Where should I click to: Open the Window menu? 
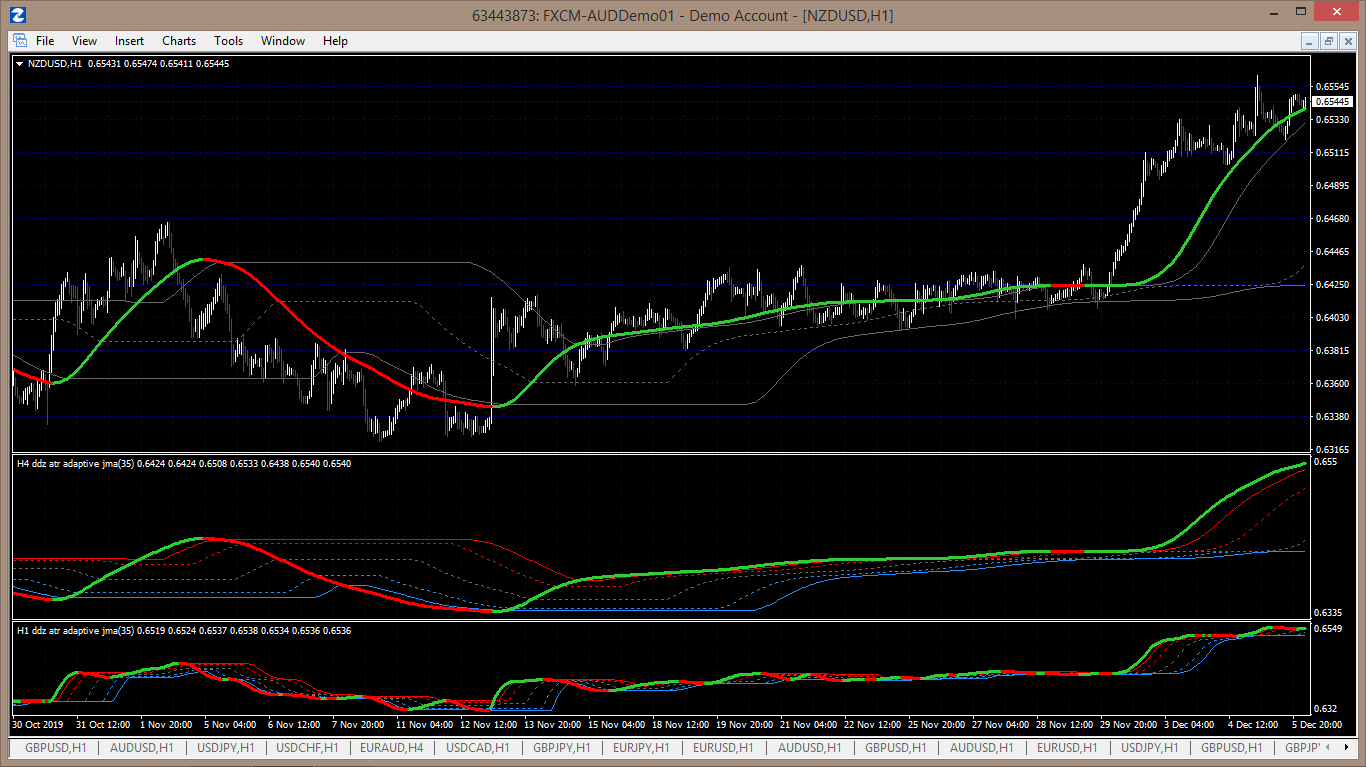(x=283, y=41)
